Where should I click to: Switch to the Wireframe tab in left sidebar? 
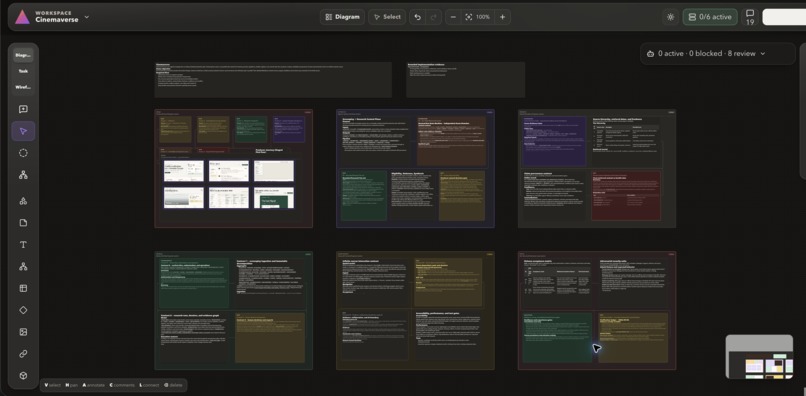23,87
